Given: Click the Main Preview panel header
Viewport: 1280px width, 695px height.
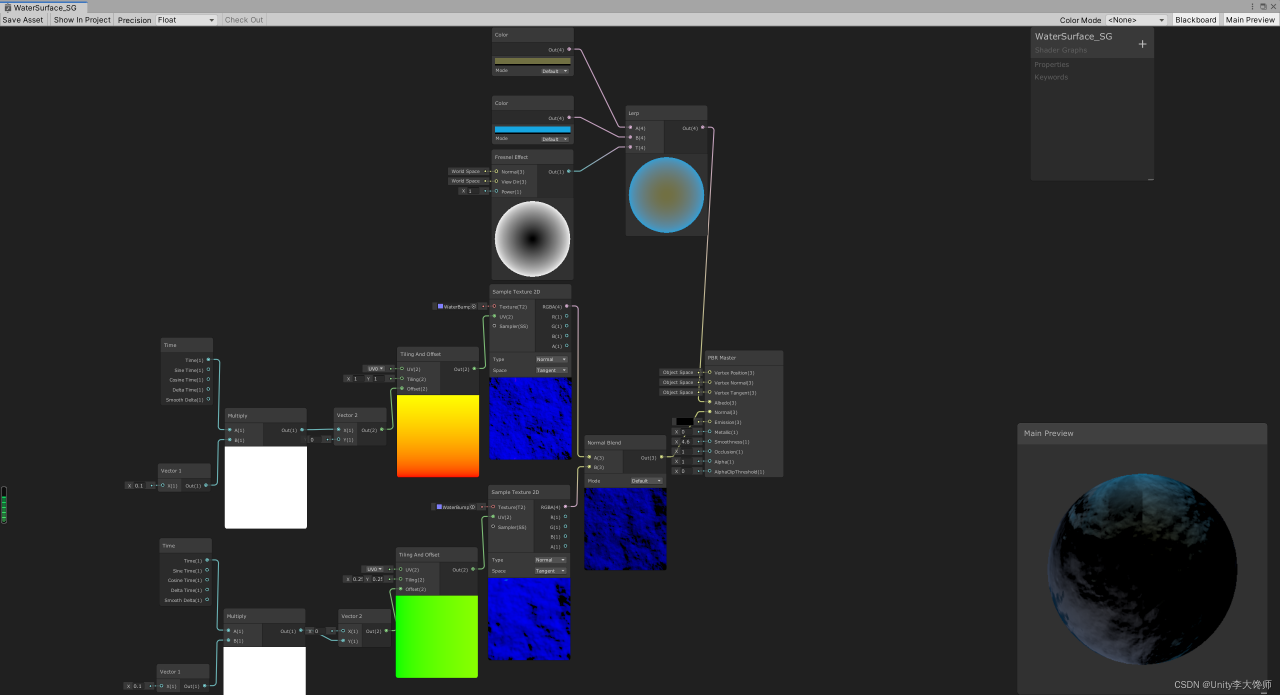Looking at the screenshot, I should pos(1142,433).
